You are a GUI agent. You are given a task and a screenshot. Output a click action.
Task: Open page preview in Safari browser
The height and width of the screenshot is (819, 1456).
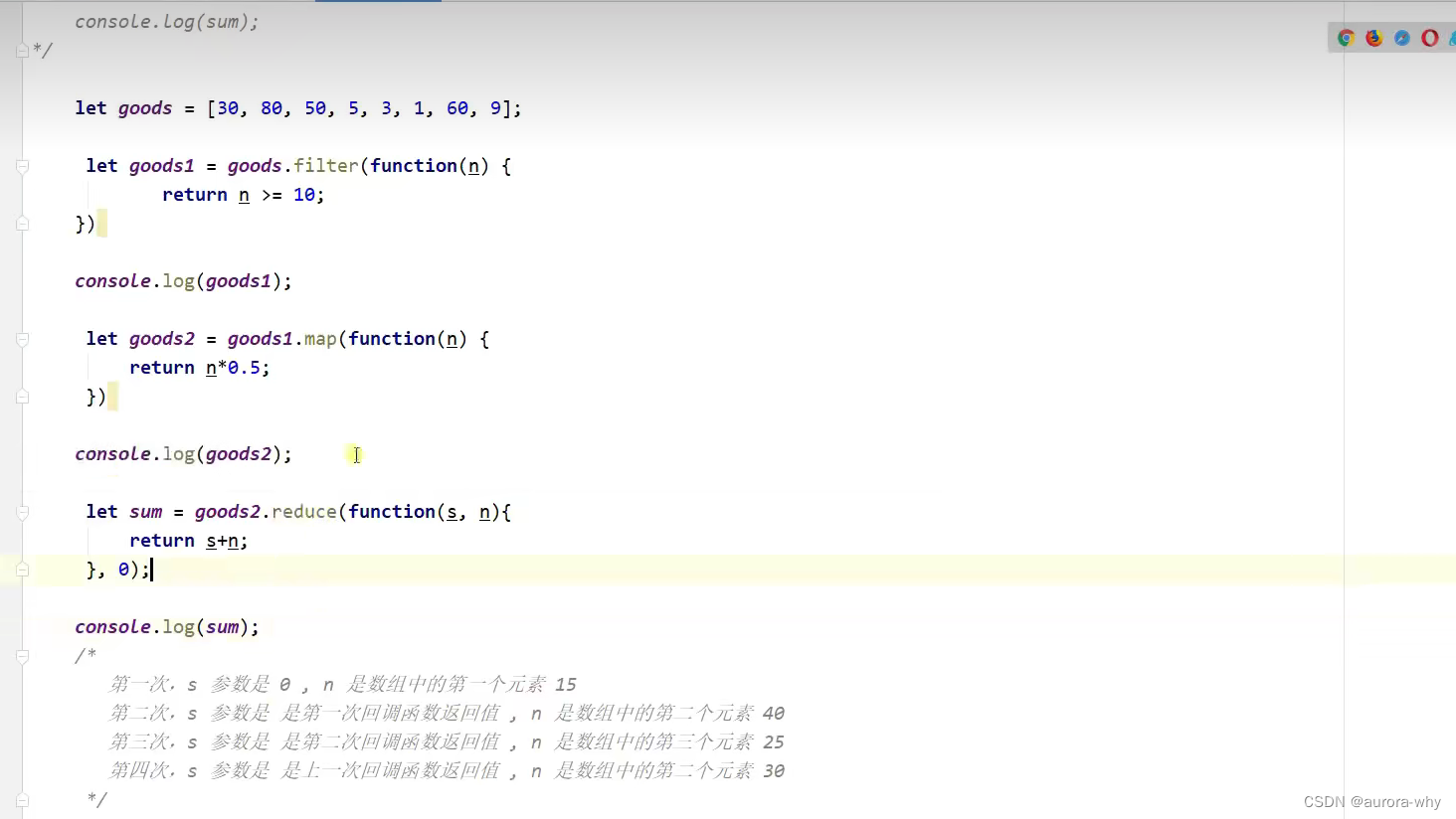pyautogui.click(x=1401, y=38)
